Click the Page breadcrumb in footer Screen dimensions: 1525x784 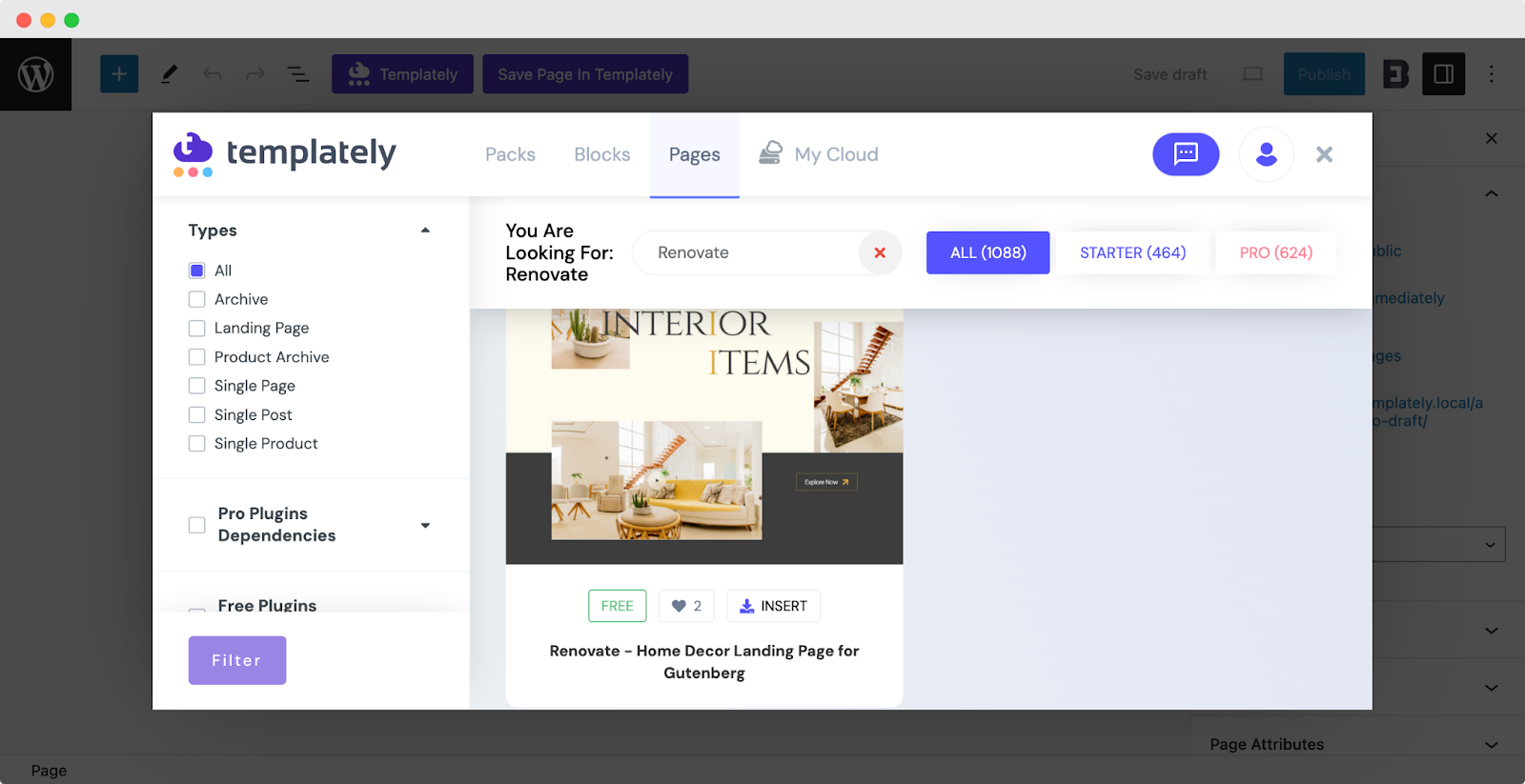pos(49,771)
